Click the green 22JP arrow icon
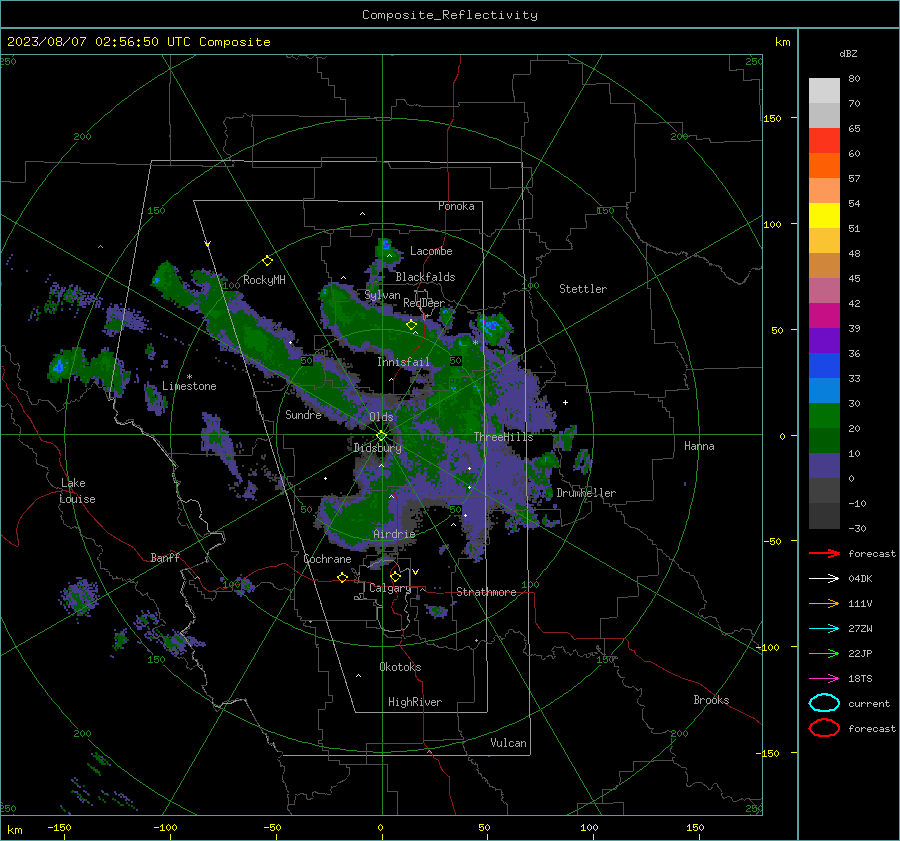Screen dimensions: 900x841 click(x=824, y=653)
